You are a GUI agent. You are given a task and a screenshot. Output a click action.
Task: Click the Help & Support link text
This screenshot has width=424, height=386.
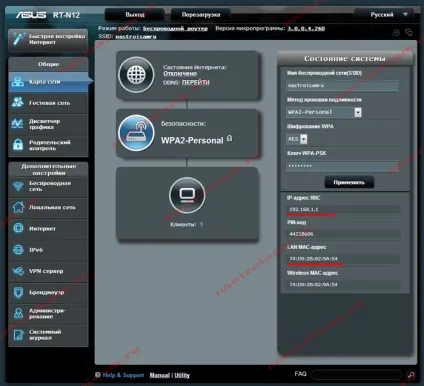[x=123, y=375]
